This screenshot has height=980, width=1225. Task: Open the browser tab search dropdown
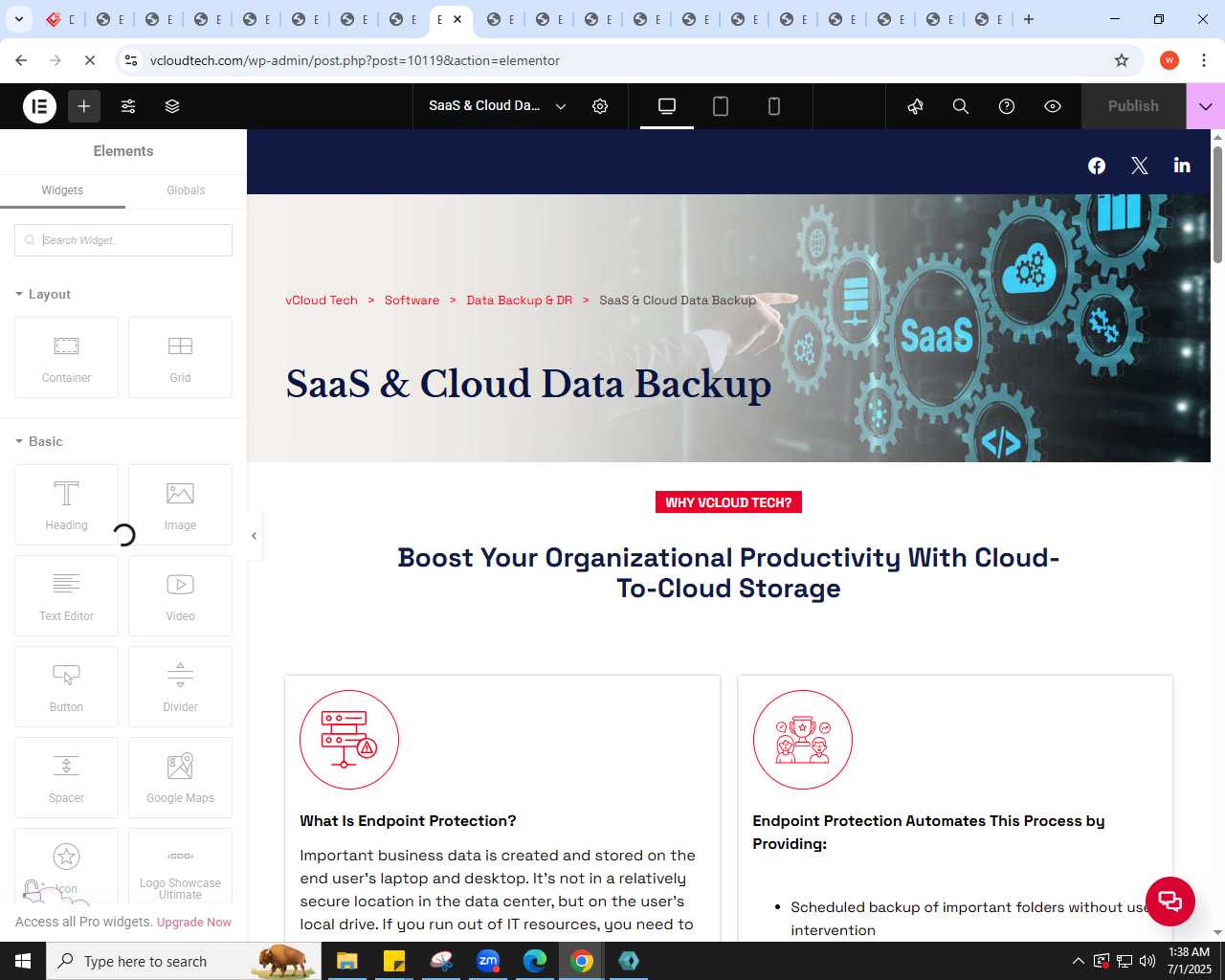tap(19, 19)
